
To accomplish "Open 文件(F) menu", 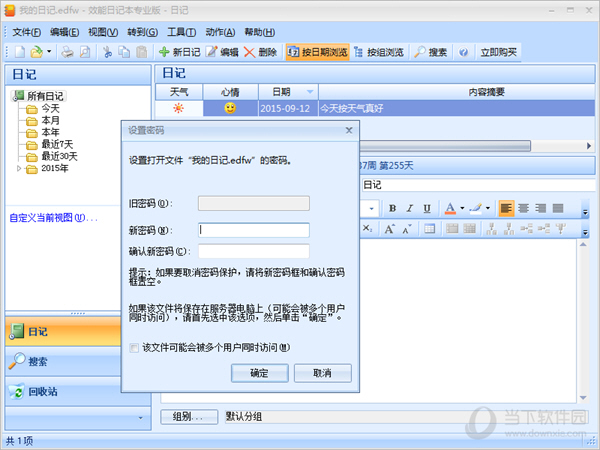I will 26,32.
